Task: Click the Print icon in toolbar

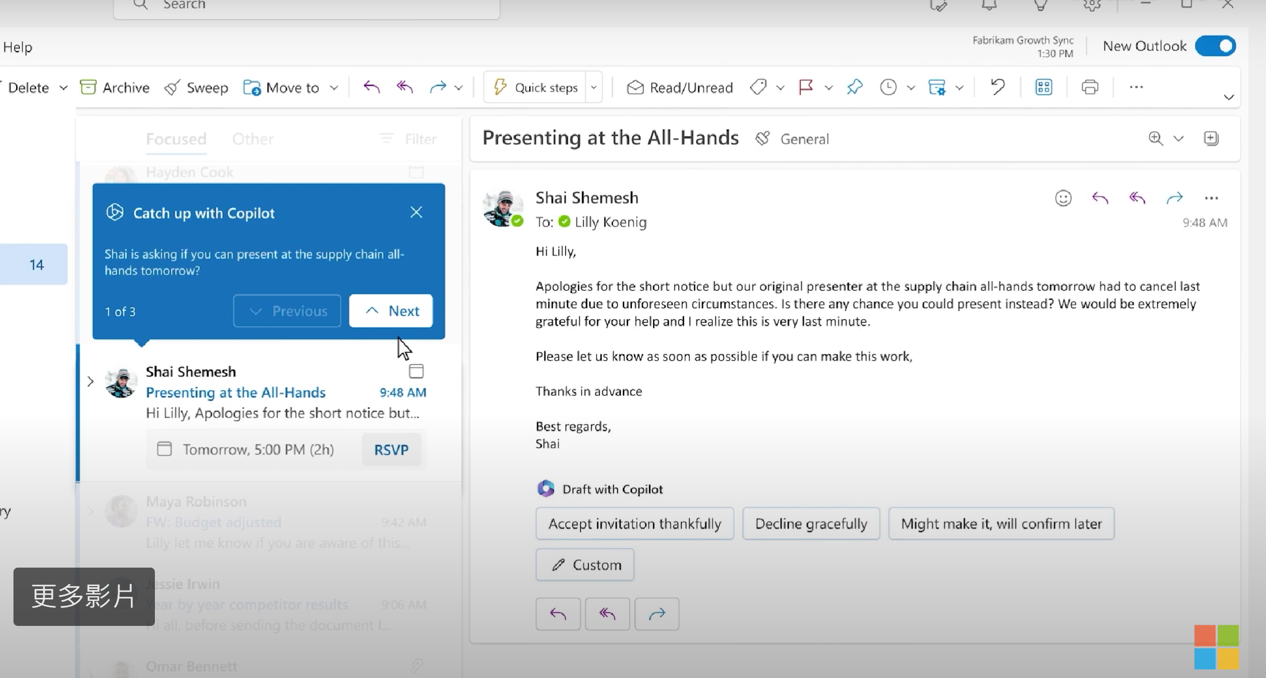Action: tap(1090, 87)
